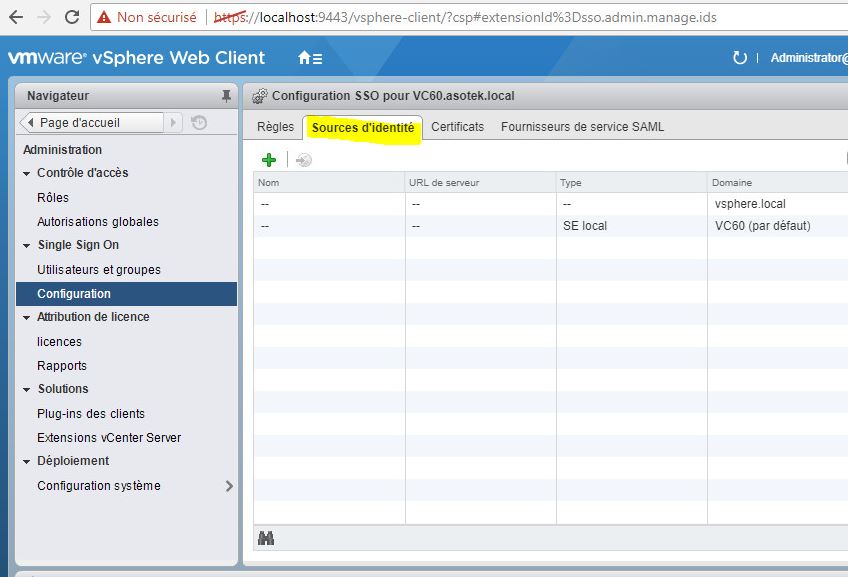The width and height of the screenshot is (848, 577).
Task: Sort by Type column header
Action: click(x=632, y=183)
